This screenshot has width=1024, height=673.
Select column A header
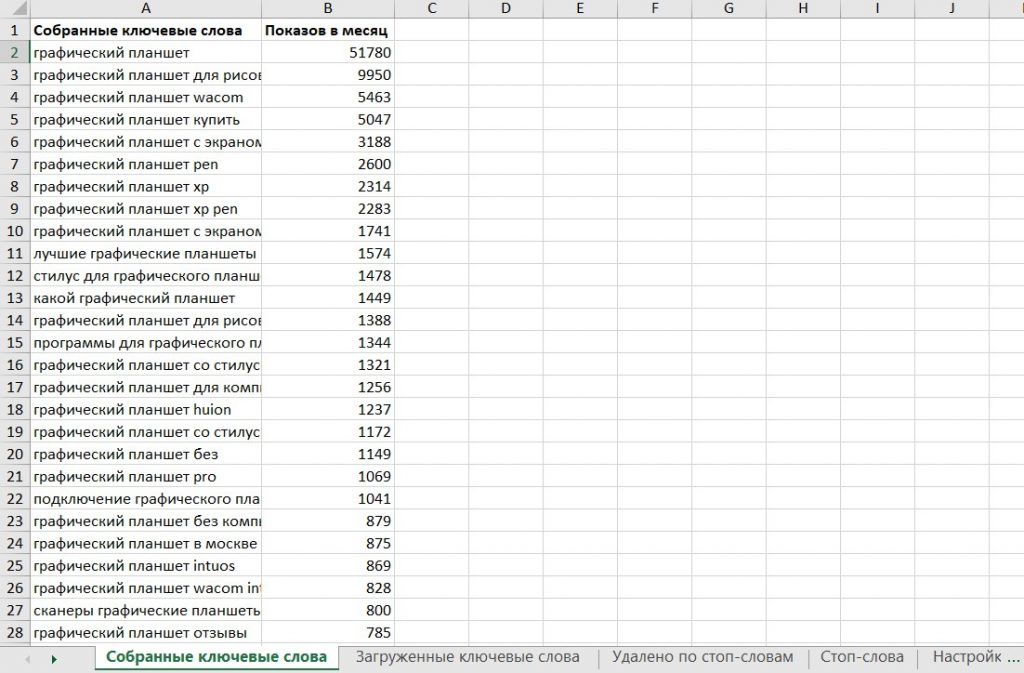pos(146,9)
